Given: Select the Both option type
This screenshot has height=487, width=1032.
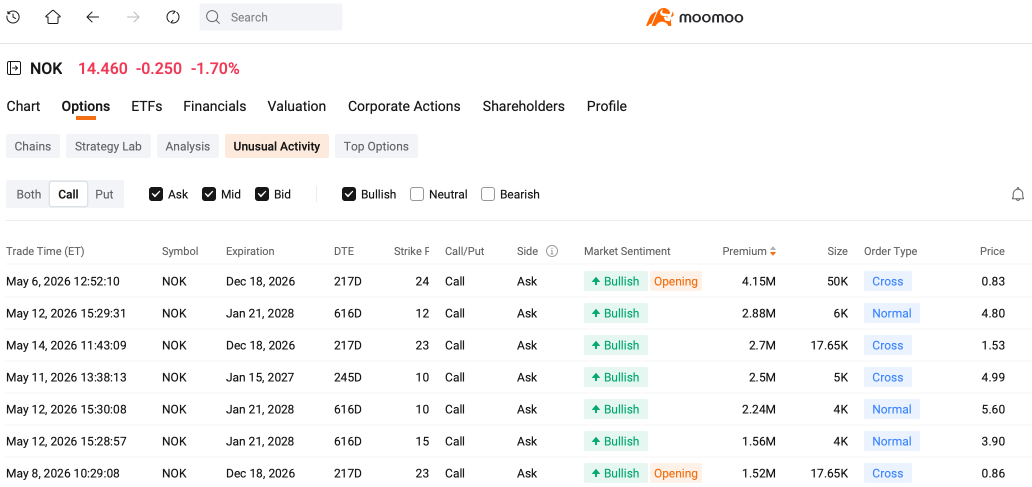Looking at the screenshot, I should tap(28, 194).
